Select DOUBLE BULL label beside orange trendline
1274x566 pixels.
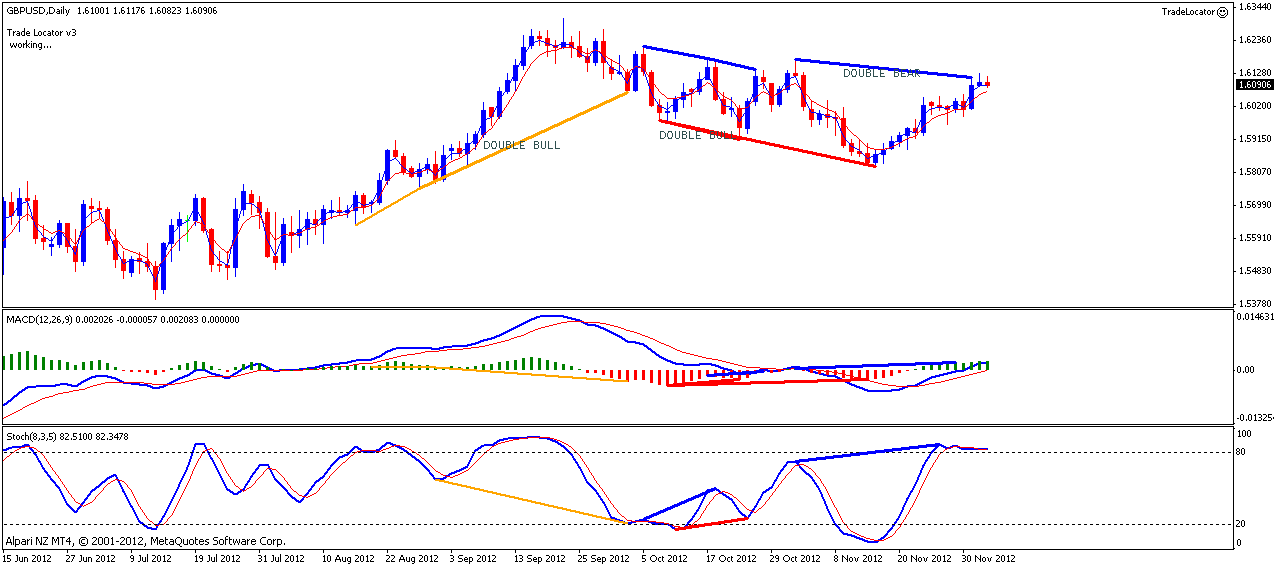tap(522, 145)
